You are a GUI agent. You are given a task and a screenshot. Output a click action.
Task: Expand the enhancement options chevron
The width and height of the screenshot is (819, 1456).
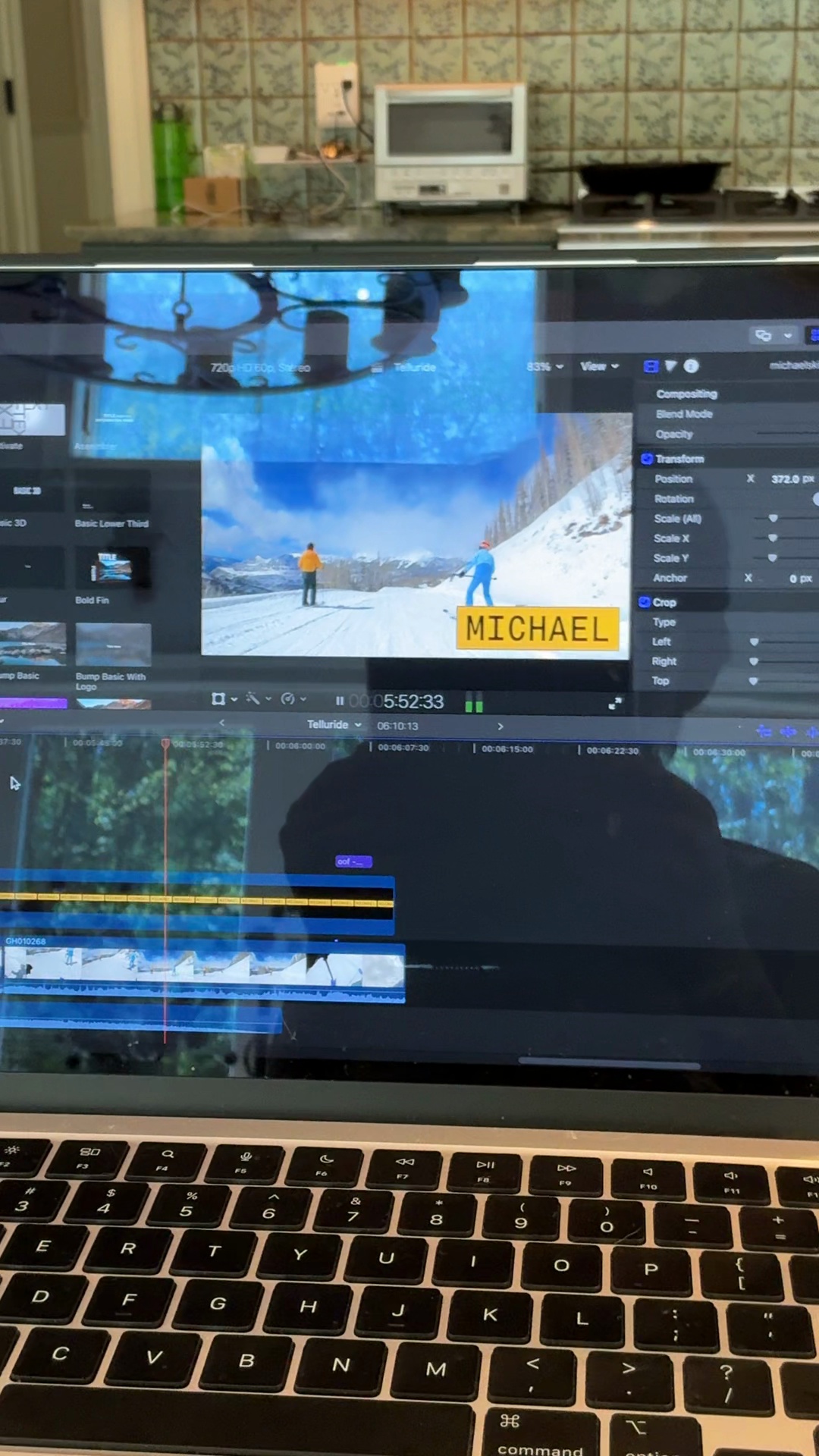(x=268, y=699)
